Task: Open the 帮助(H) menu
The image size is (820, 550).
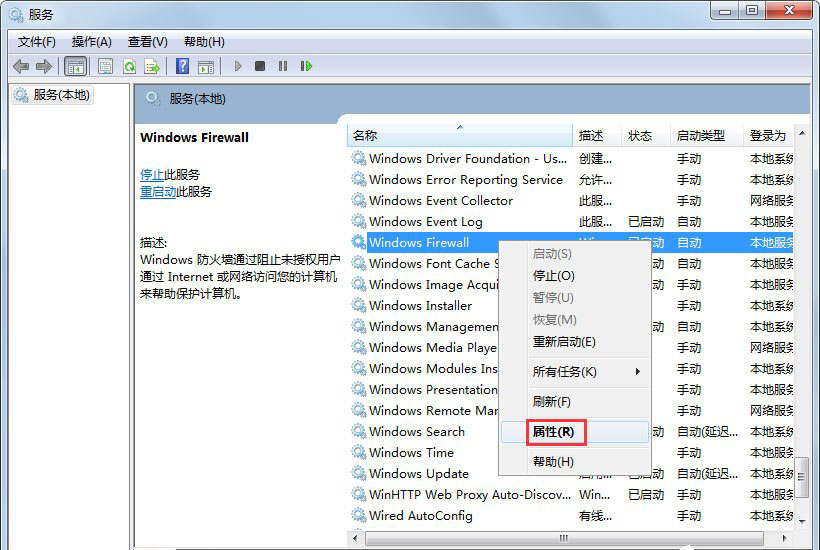Action: (204, 42)
